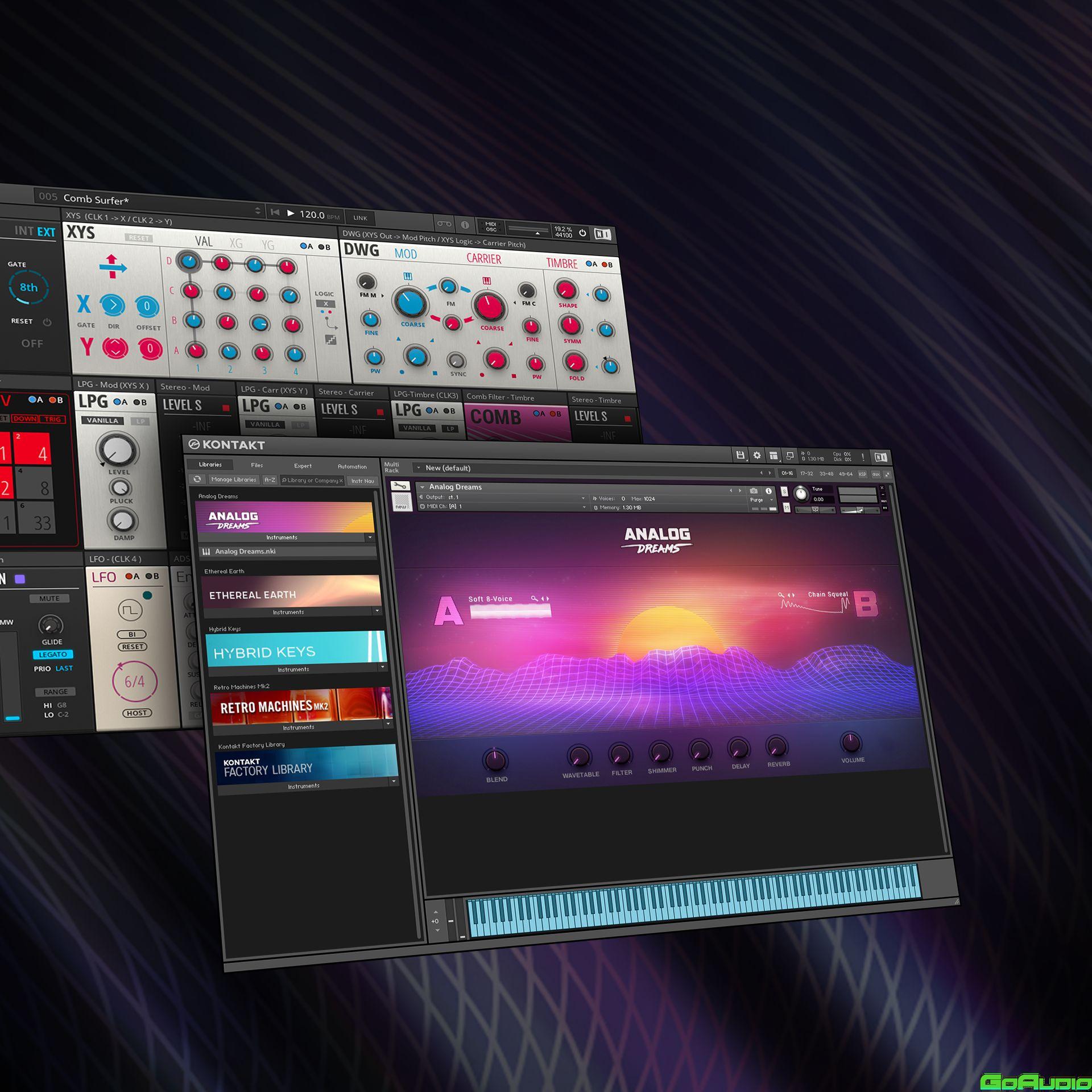Viewport: 1092px width, 1092px height.
Task: Expand the Hybrid Keys Instruments dropdown
Action: click(x=382, y=667)
